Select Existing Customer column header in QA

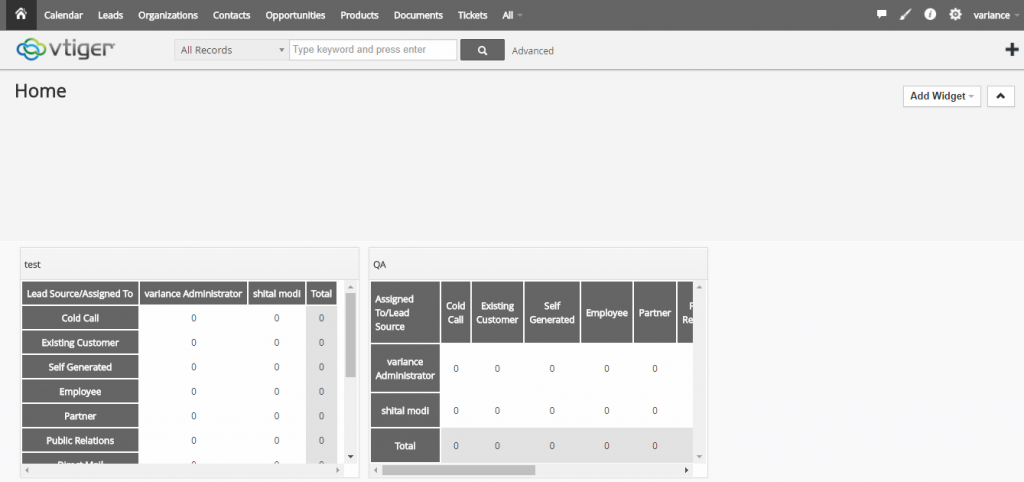click(497, 312)
